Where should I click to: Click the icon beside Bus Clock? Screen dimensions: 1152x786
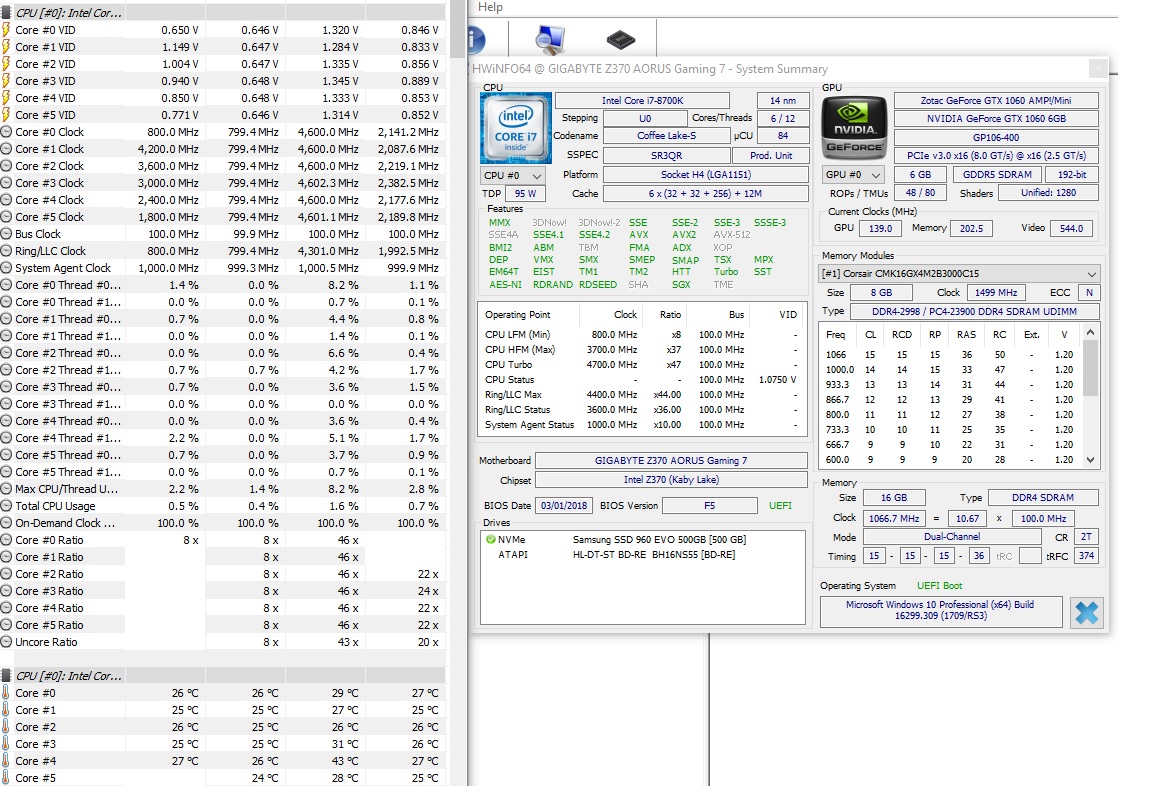(6, 234)
